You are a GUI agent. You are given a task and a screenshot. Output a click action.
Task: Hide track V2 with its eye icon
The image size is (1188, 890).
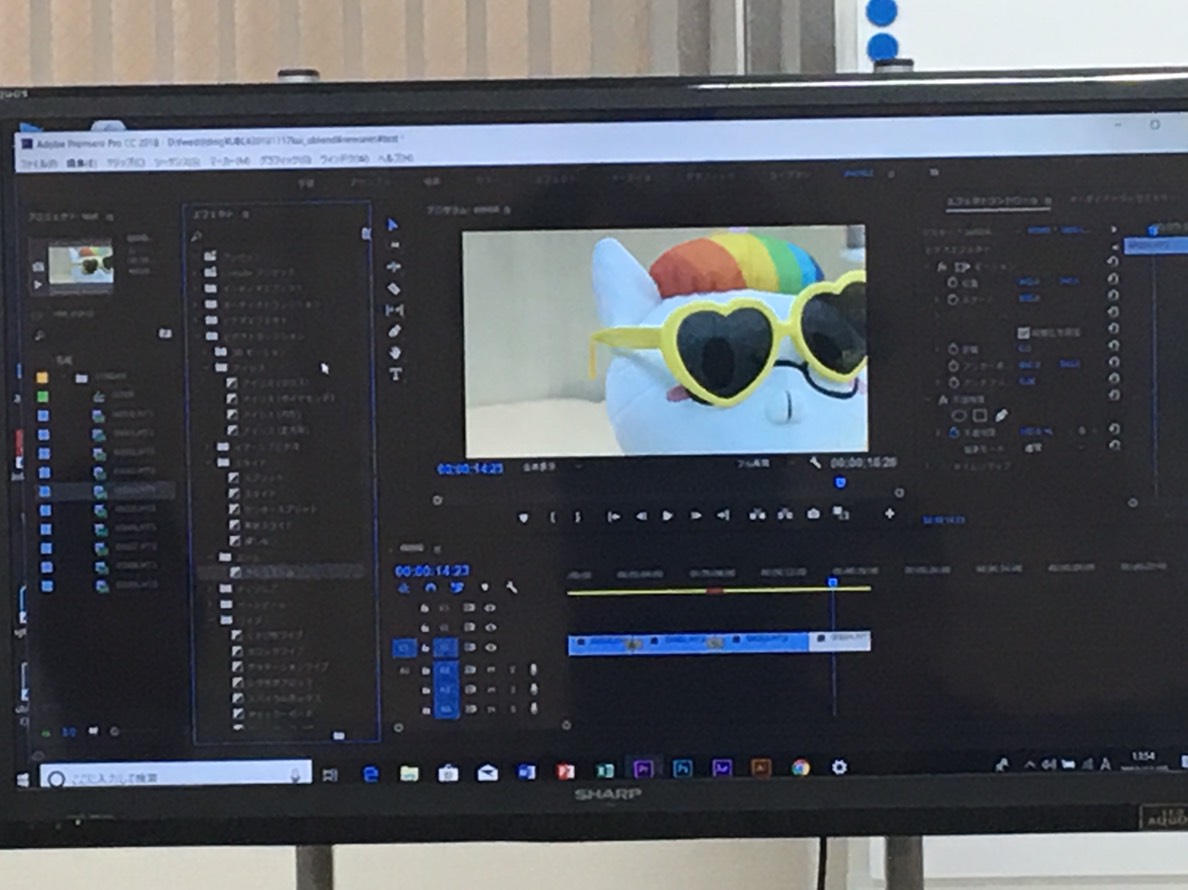(490, 627)
